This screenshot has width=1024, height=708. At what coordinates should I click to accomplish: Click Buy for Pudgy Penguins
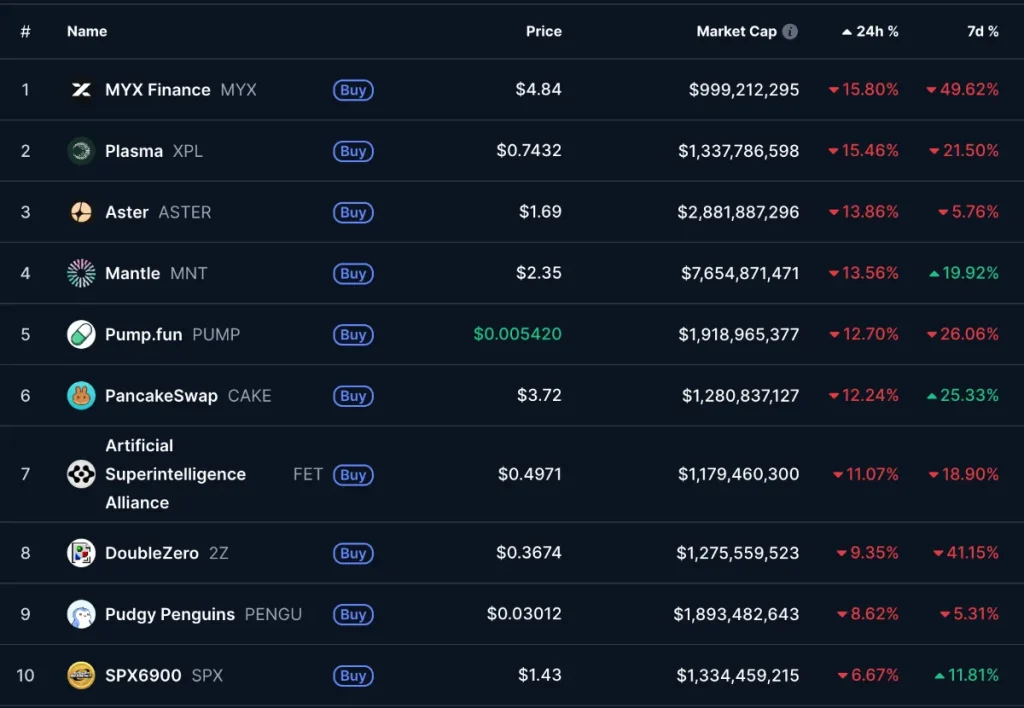point(352,614)
